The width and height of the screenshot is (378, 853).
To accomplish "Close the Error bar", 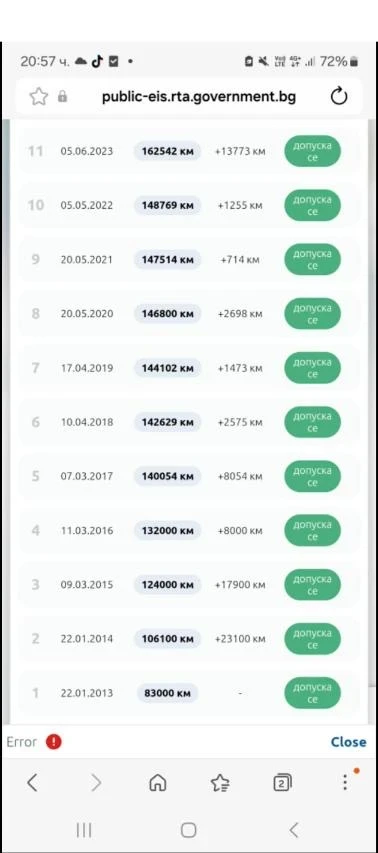I will 348,741.
